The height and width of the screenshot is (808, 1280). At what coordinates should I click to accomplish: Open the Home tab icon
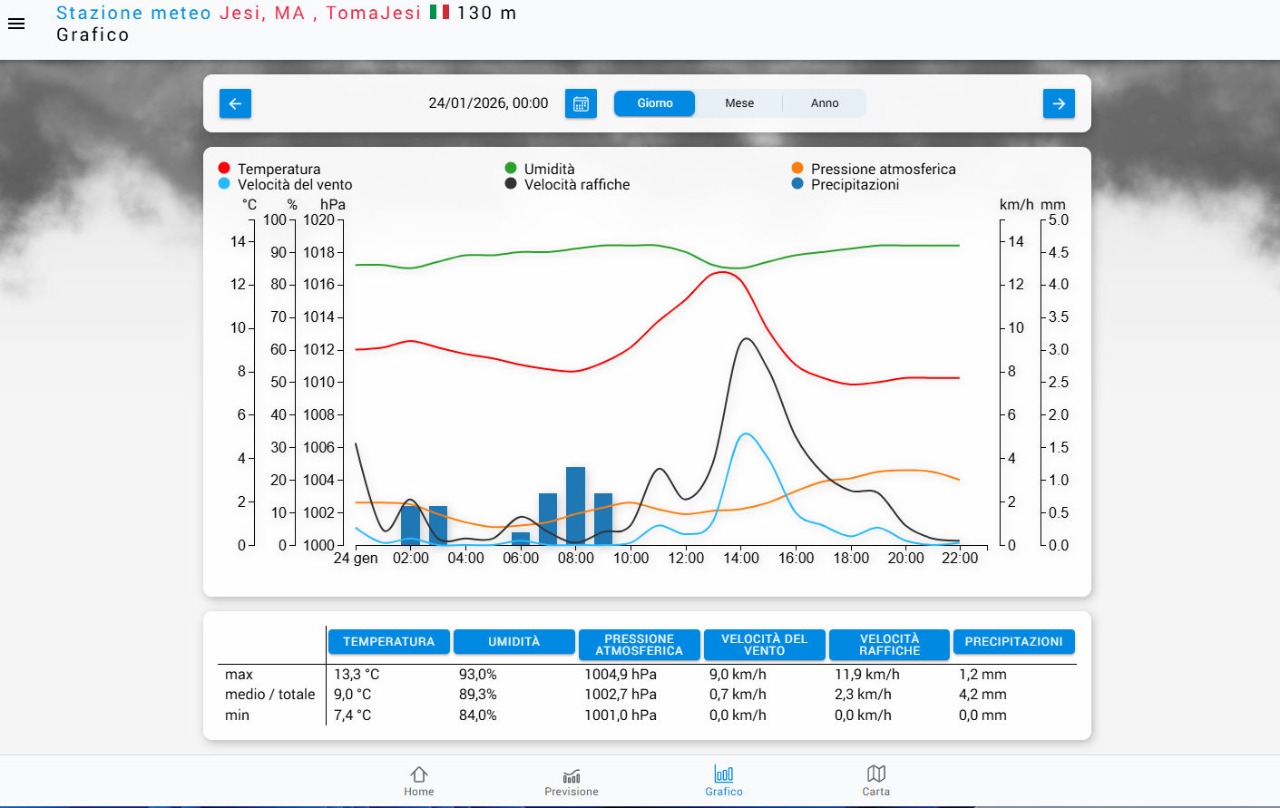(419, 775)
